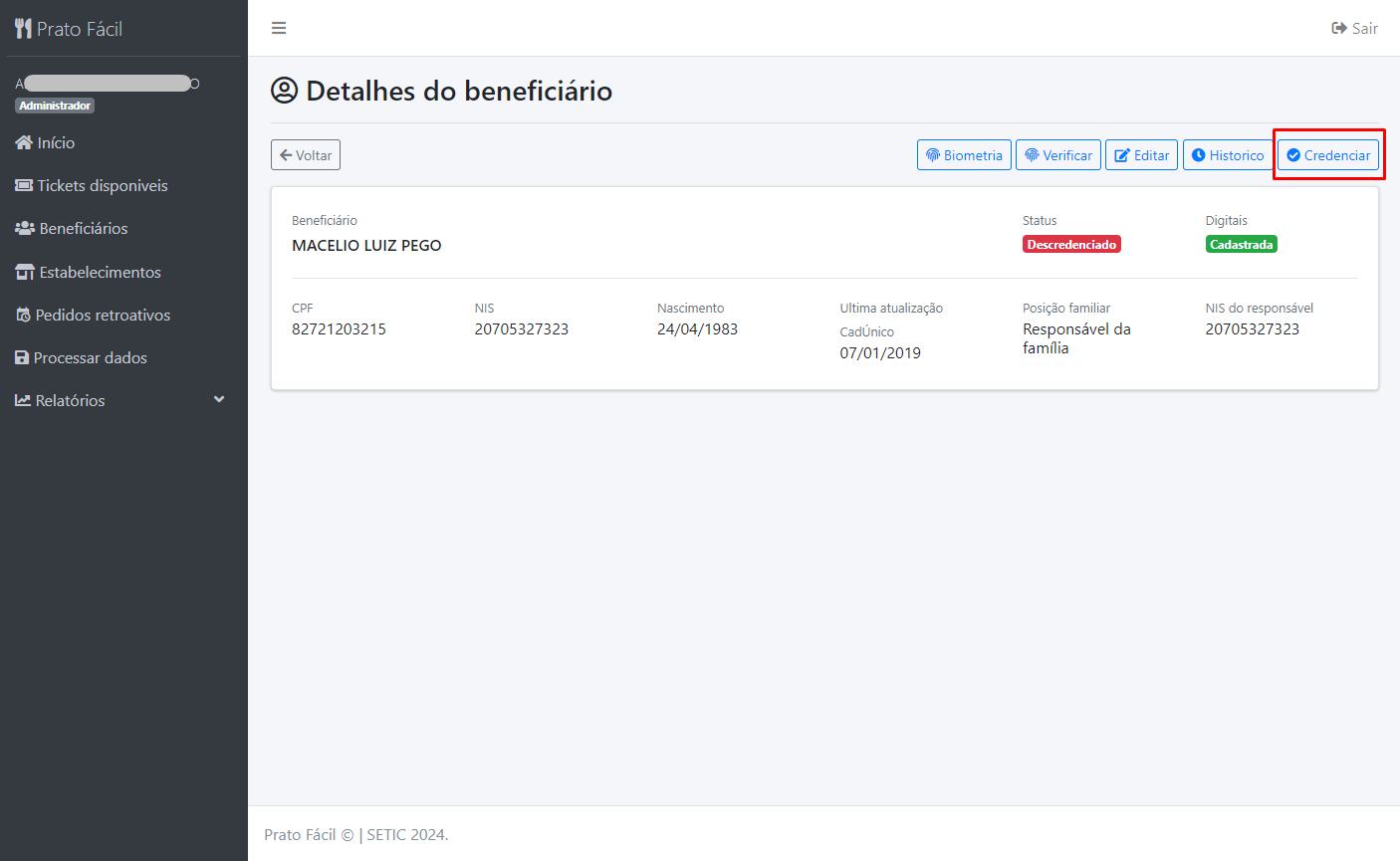The image size is (1400, 861).
Task: Click the beneficiary profile icon in page header
Action: (286, 90)
